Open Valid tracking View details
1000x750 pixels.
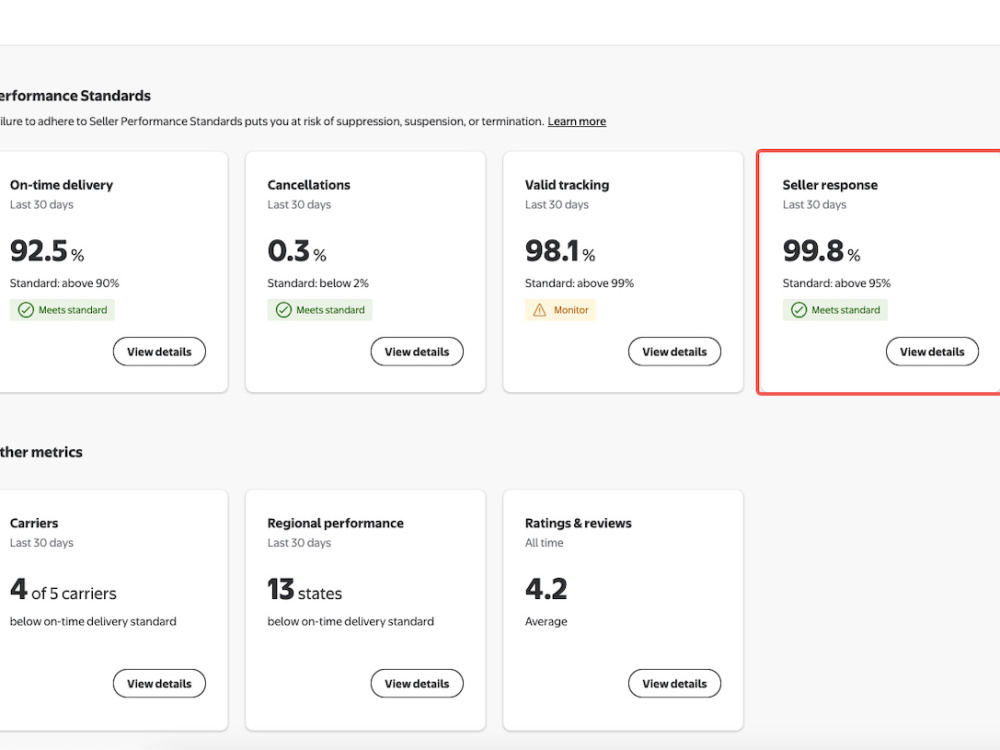point(675,351)
